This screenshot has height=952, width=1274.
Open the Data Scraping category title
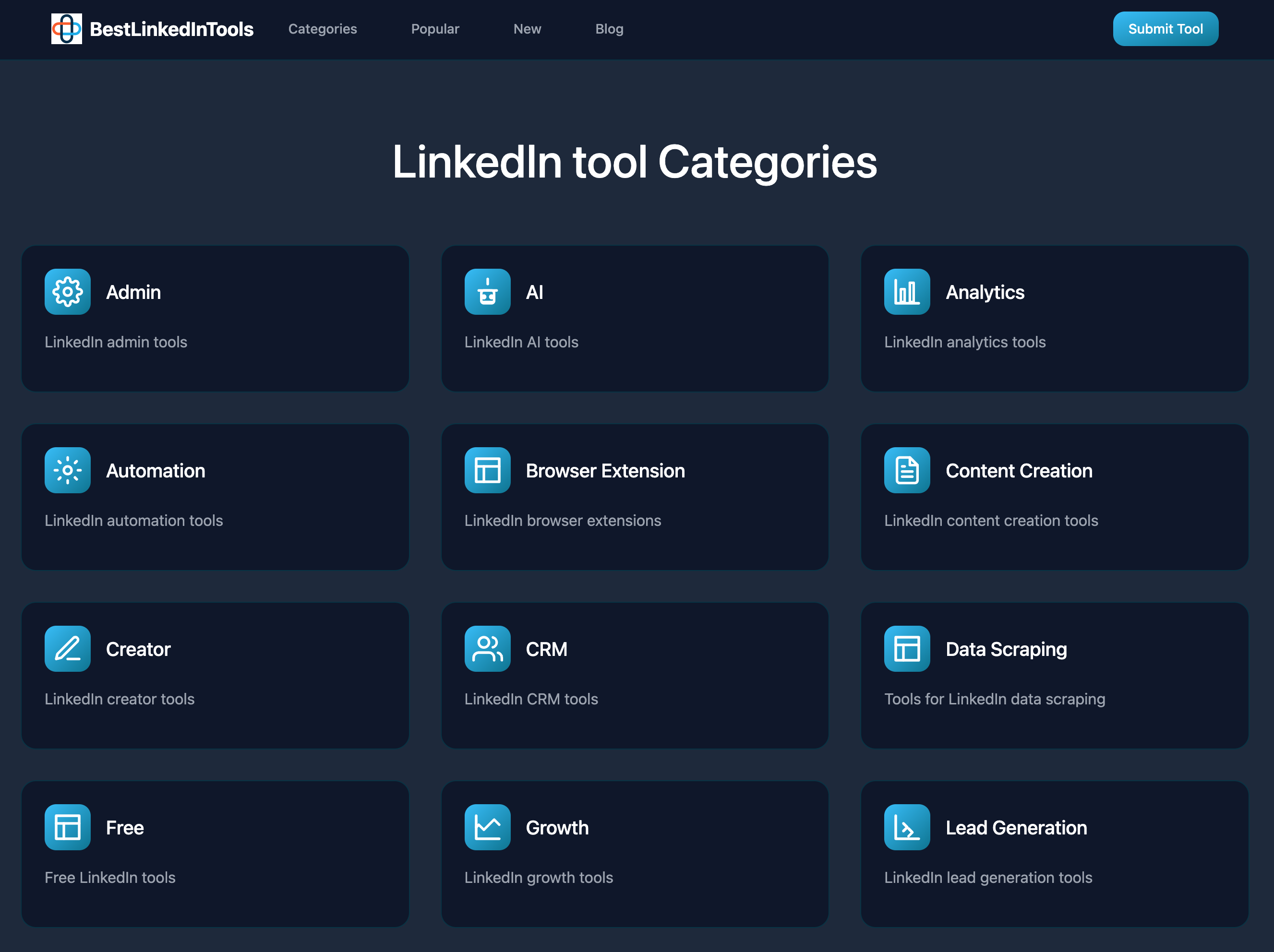pos(1006,649)
